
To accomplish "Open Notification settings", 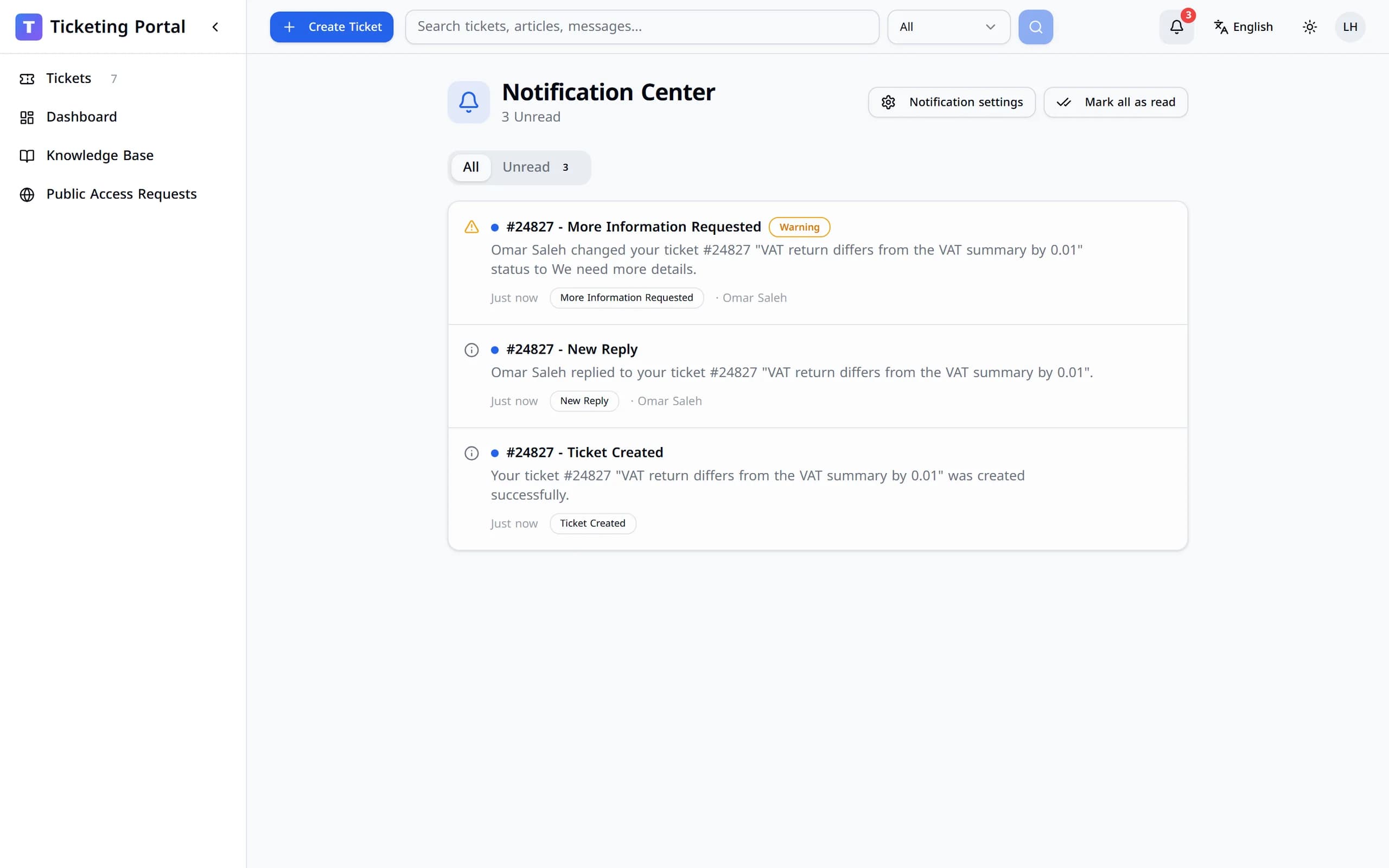I will [x=952, y=102].
